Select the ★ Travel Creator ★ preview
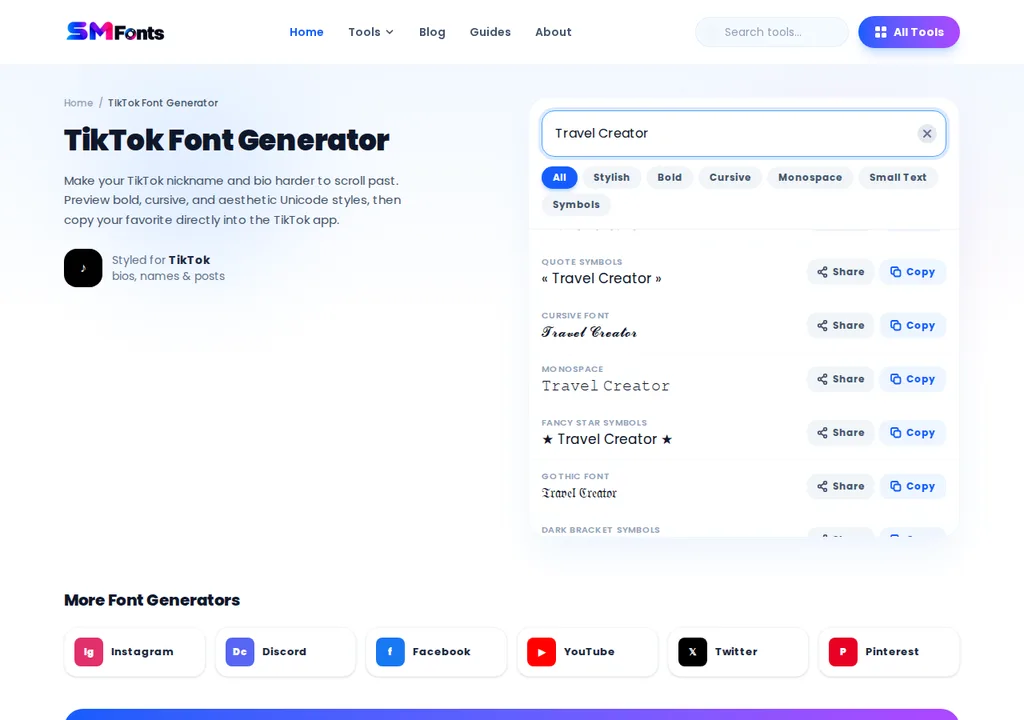This screenshot has width=1024, height=720. click(607, 439)
